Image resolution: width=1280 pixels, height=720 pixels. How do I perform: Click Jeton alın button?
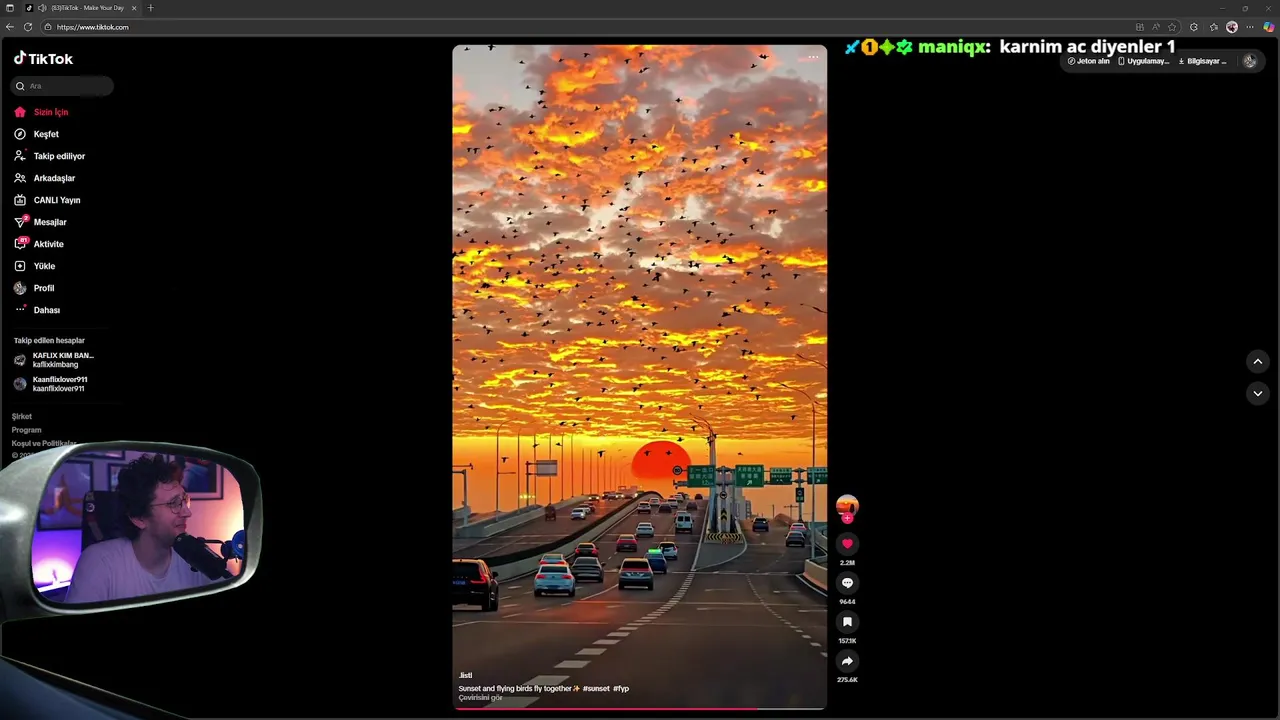(1089, 61)
